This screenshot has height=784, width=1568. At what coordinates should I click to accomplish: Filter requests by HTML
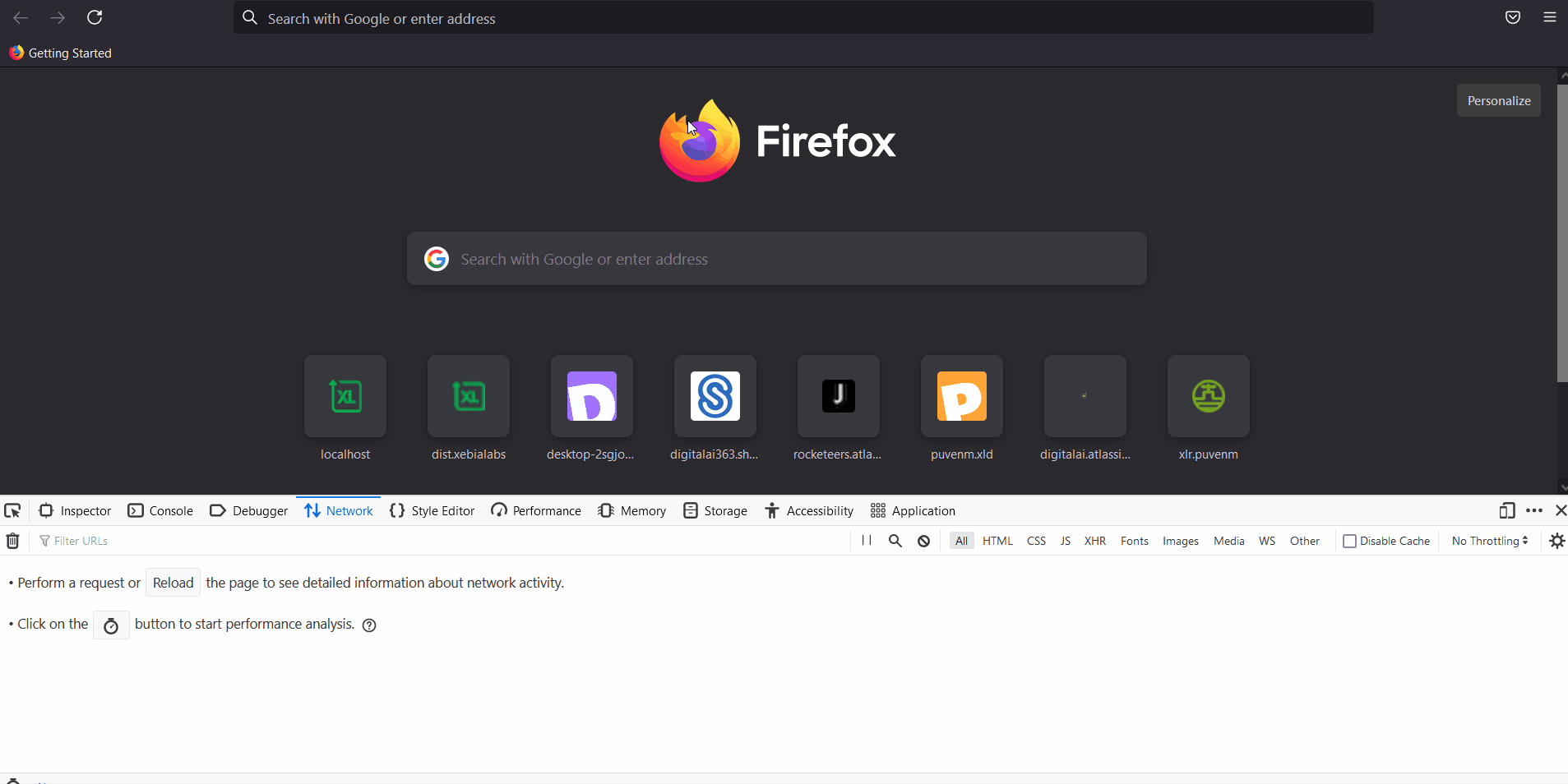tap(997, 541)
